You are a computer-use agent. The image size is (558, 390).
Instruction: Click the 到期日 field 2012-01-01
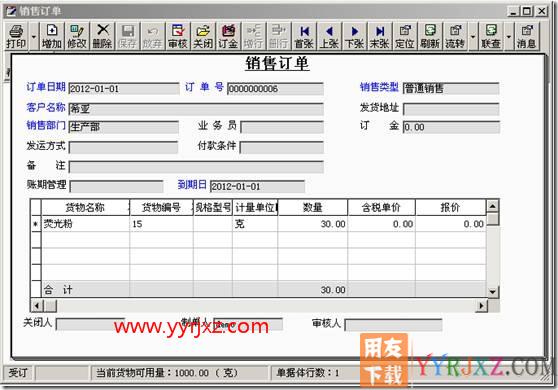[x=257, y=186]
